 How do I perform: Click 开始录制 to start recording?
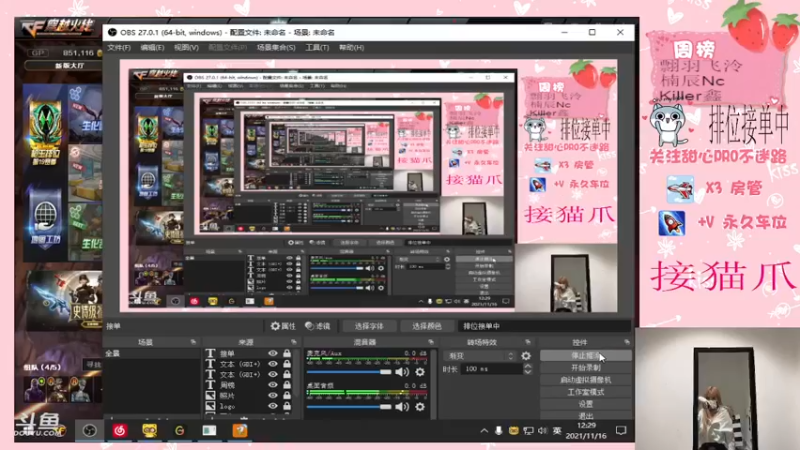click(x=585, y=368)
